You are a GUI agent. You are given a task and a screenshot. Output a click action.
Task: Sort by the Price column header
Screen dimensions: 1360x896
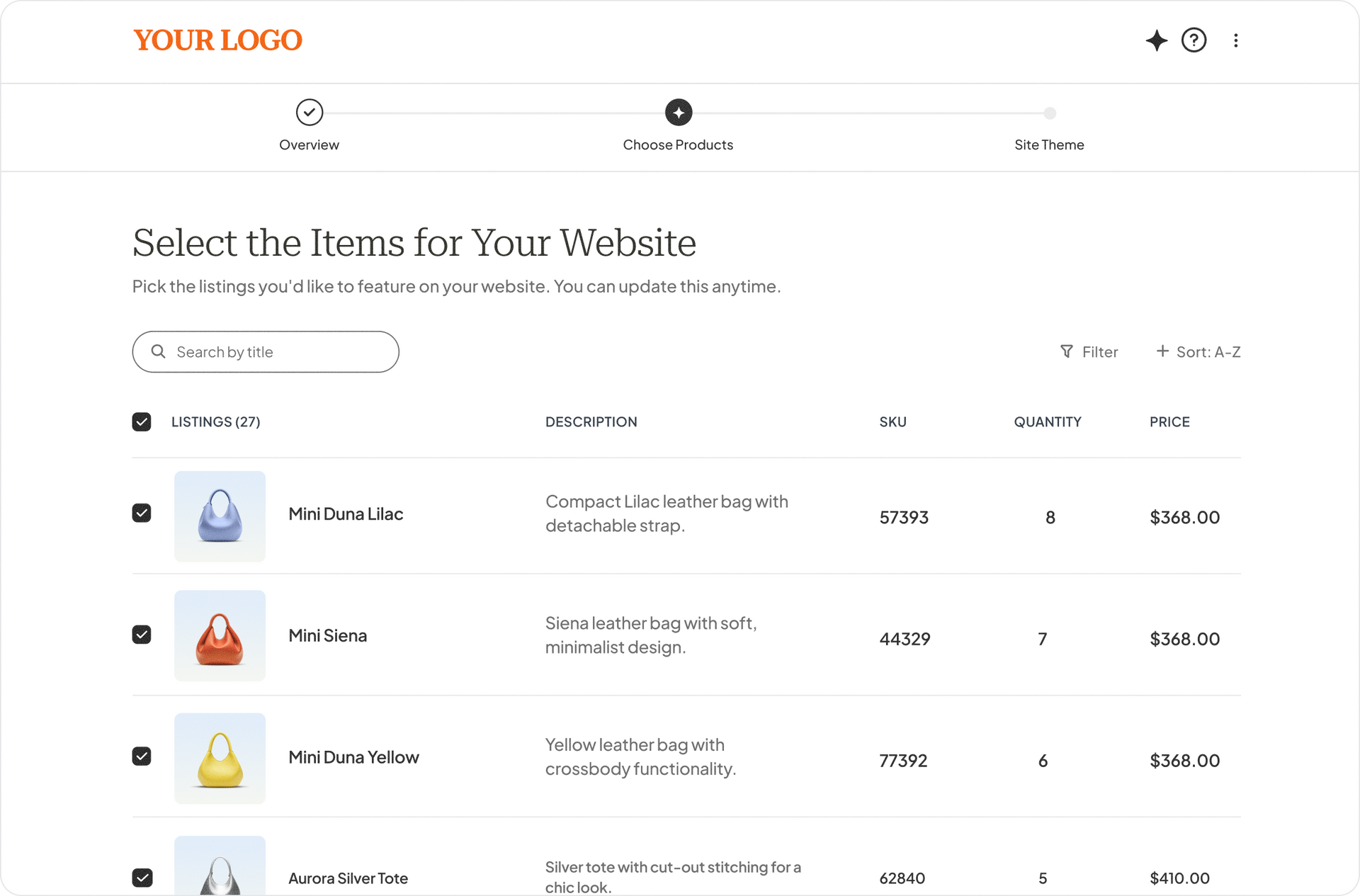pos(1169,422)
